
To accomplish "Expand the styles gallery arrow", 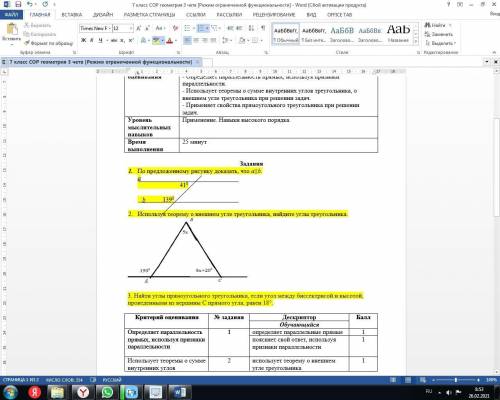I will click(416, 41).
